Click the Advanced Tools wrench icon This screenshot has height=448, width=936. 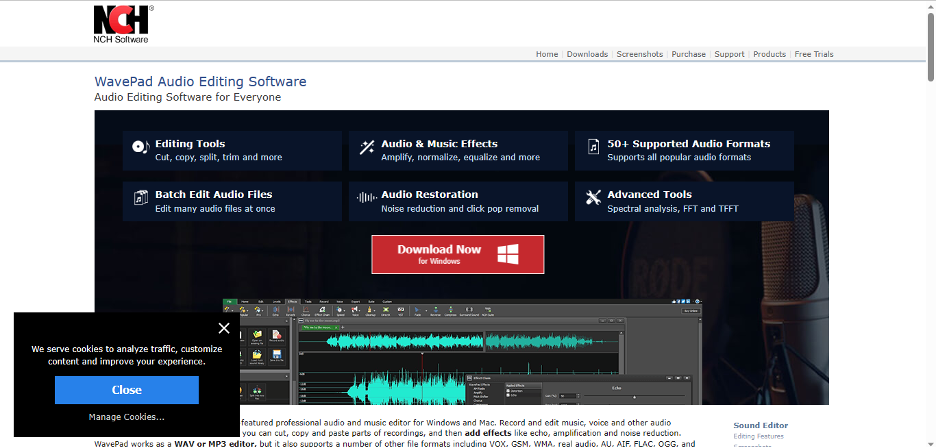click(593, 198)
